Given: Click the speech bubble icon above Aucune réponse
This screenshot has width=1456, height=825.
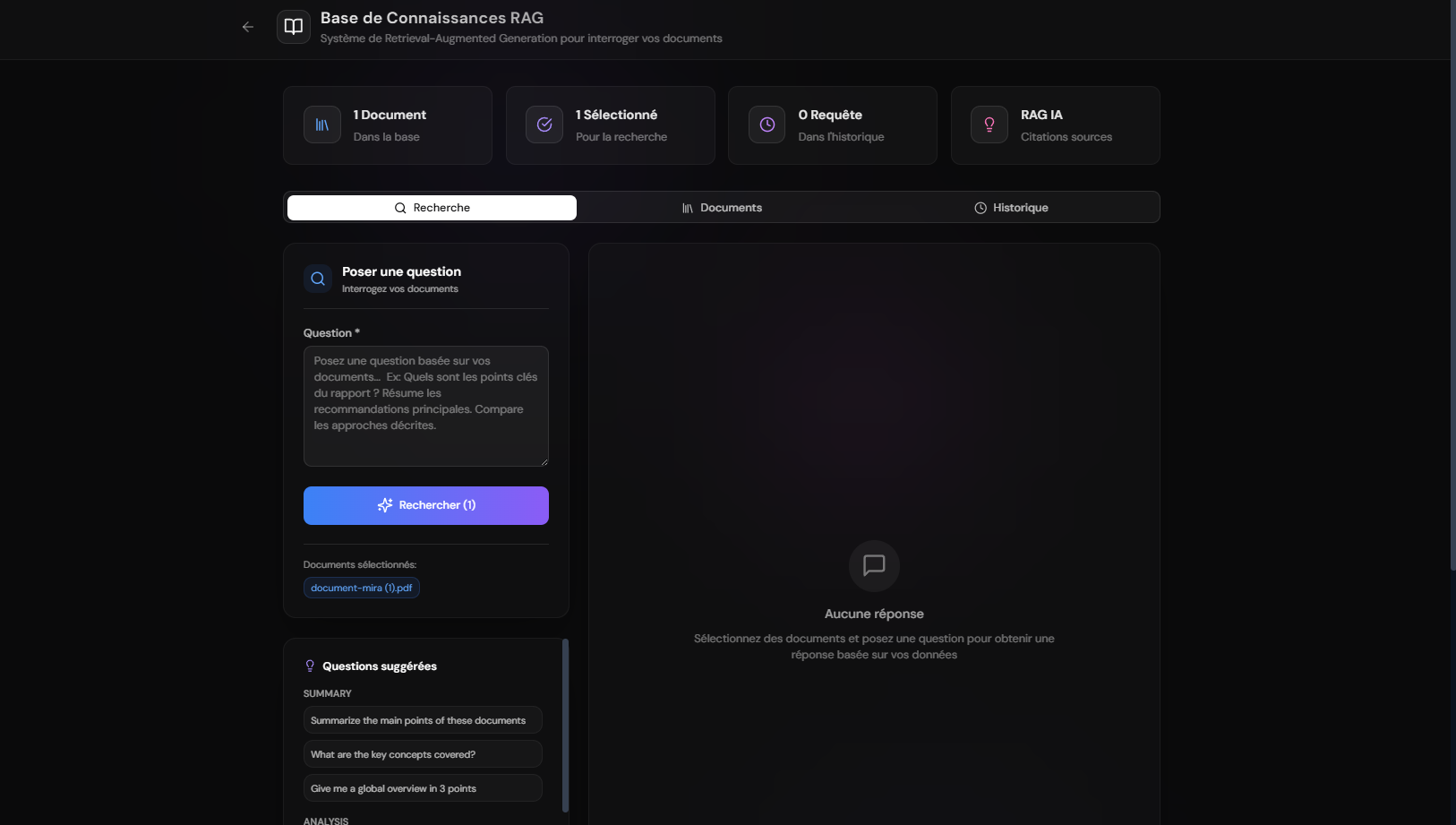Looking at the screenshot, I should pos(874,565).
